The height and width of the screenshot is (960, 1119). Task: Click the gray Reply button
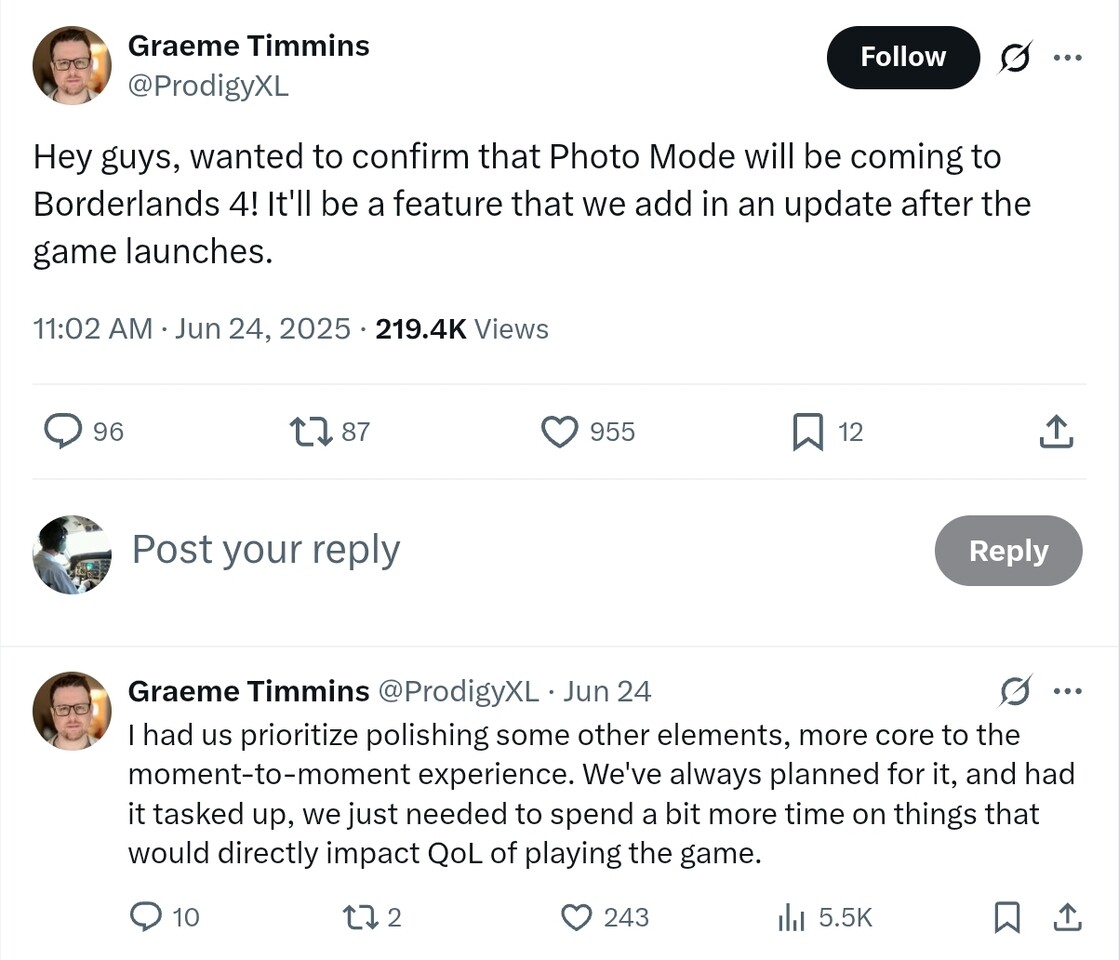point(1008,550)
